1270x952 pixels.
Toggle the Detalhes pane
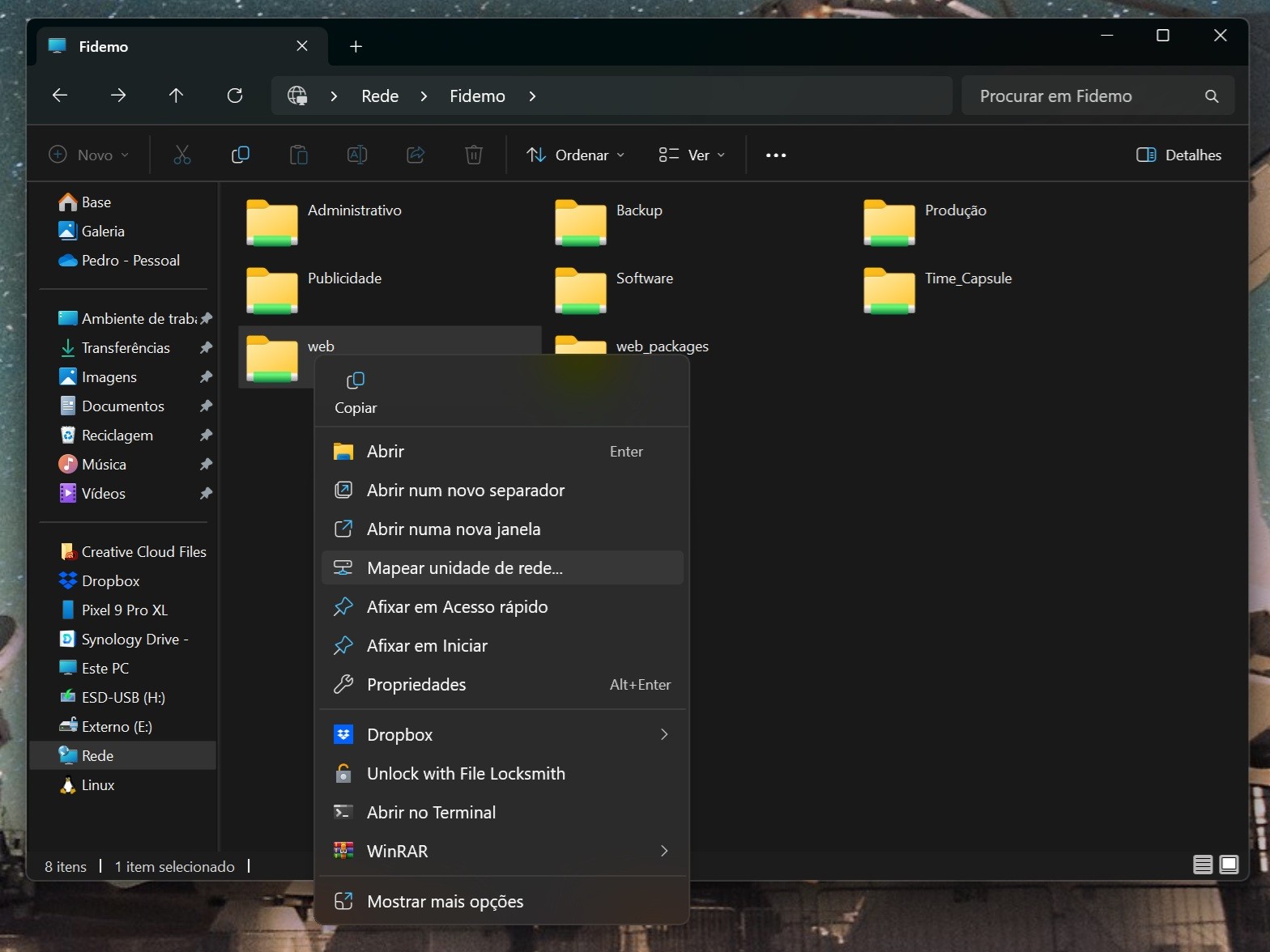click(x=1178, y=155)
